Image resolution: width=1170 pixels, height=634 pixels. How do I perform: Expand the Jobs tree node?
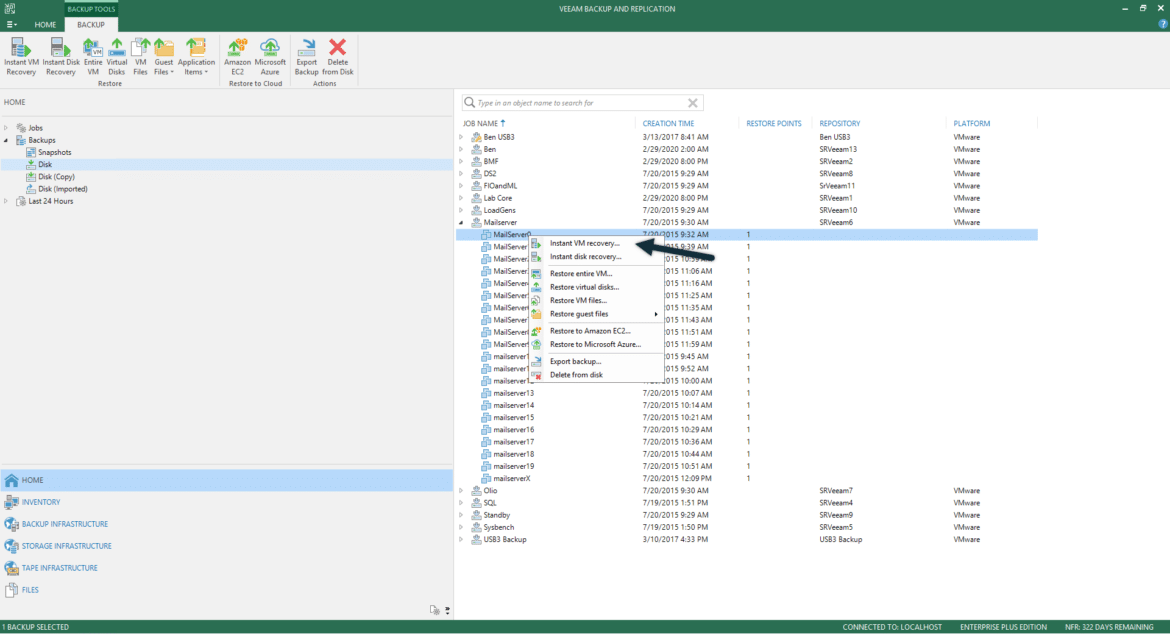[6, 128]
